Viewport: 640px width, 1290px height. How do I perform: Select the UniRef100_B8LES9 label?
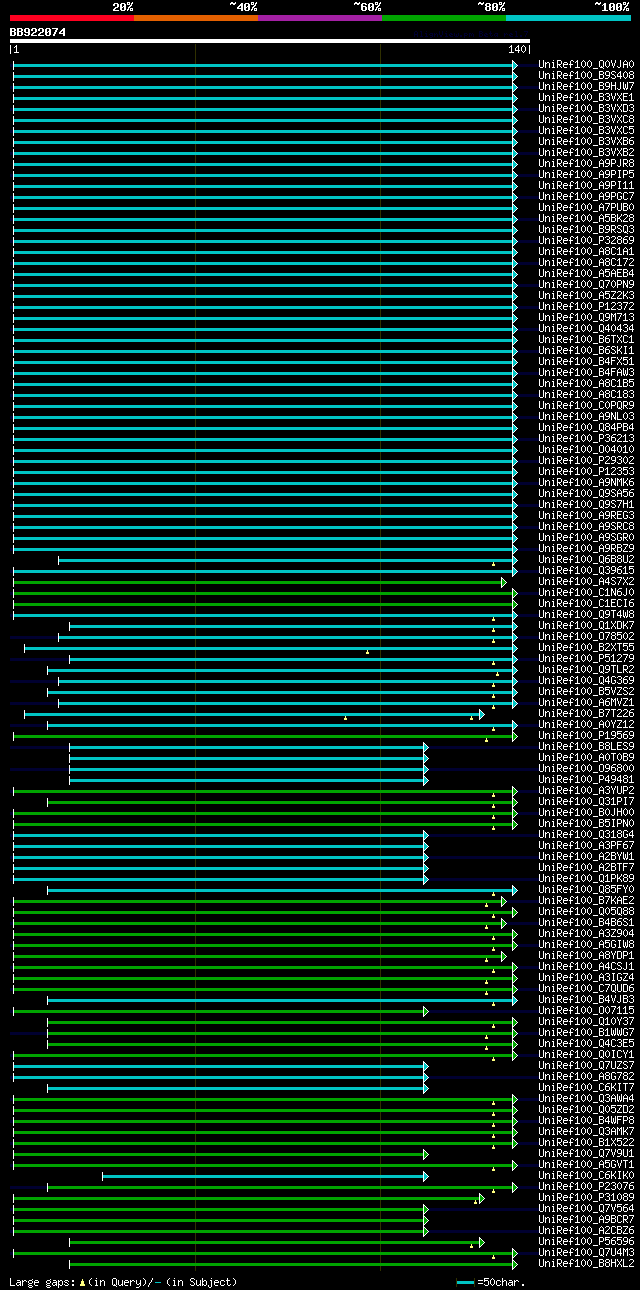coord(586,746)
